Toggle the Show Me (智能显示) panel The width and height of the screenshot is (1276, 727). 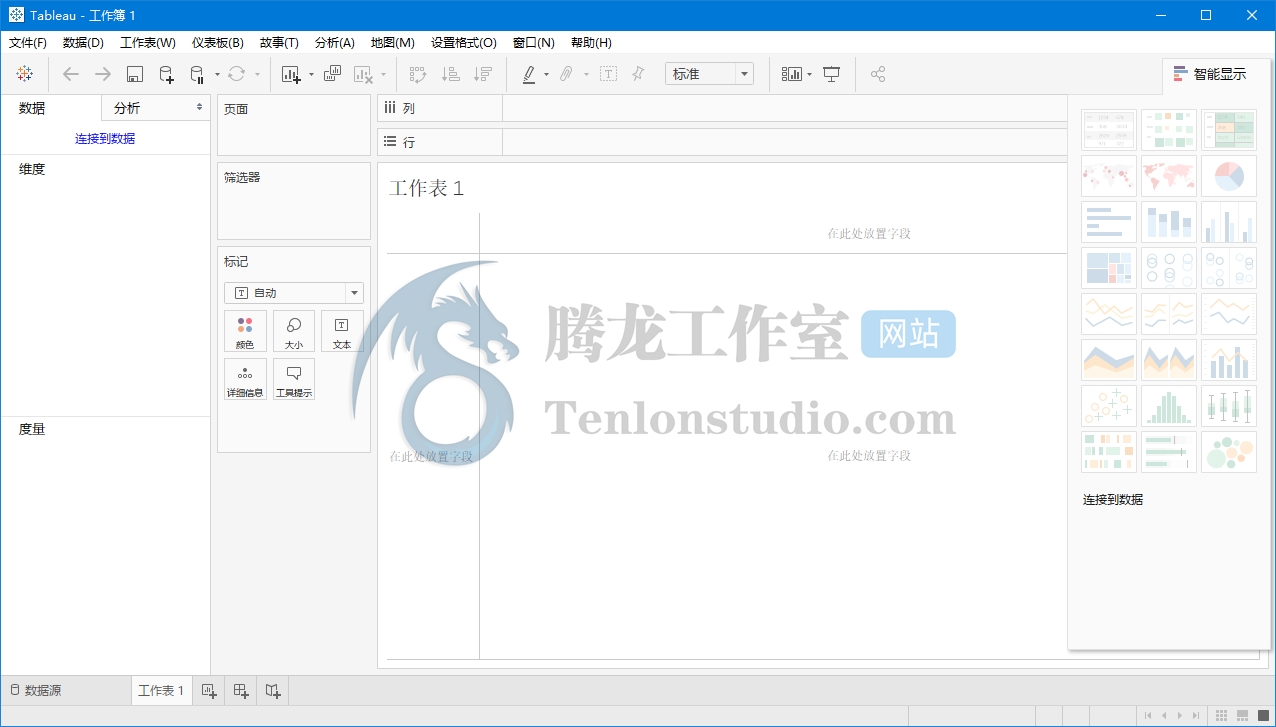[1210, 74]
